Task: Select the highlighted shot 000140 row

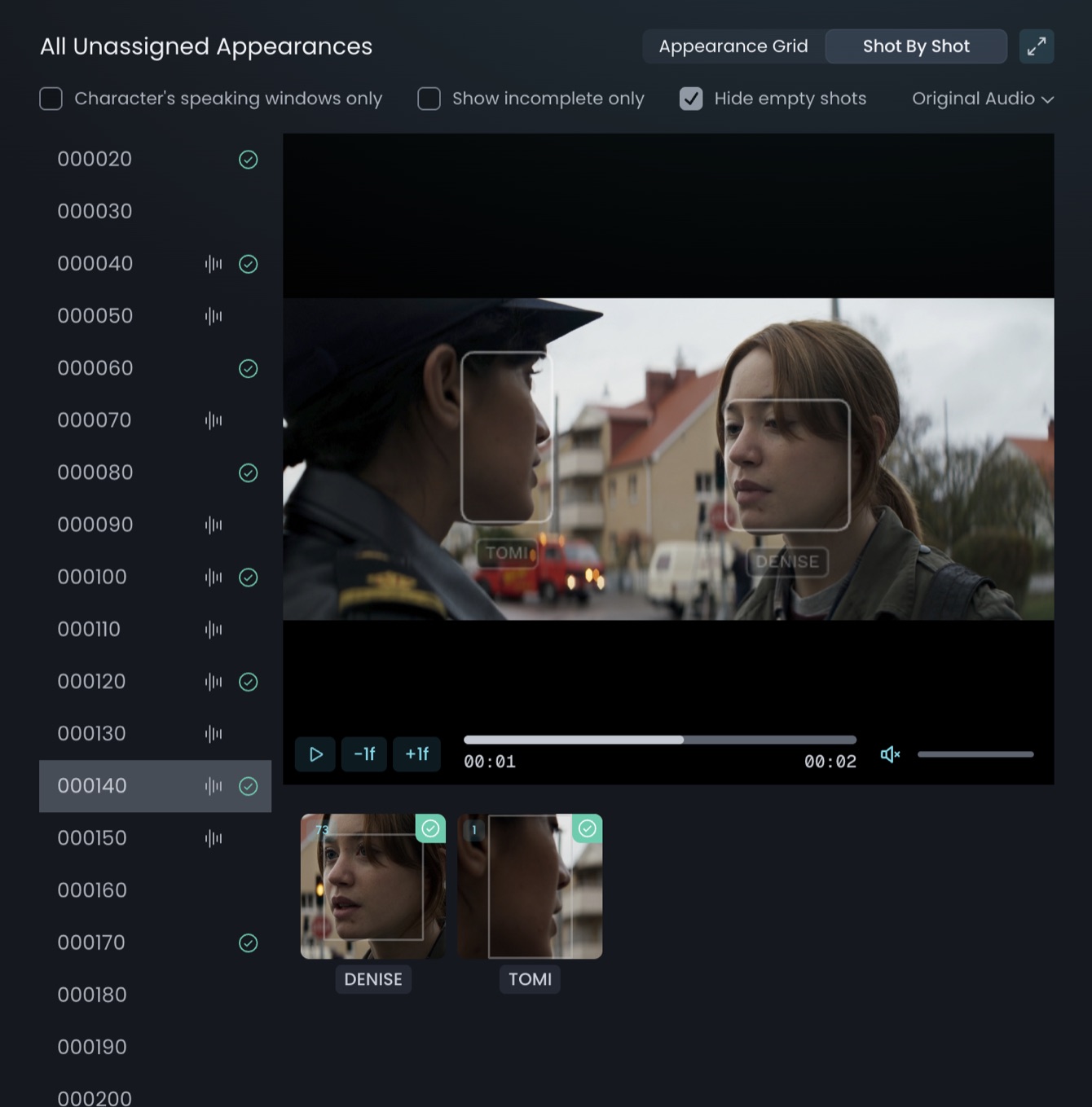Action: point(155,786)
